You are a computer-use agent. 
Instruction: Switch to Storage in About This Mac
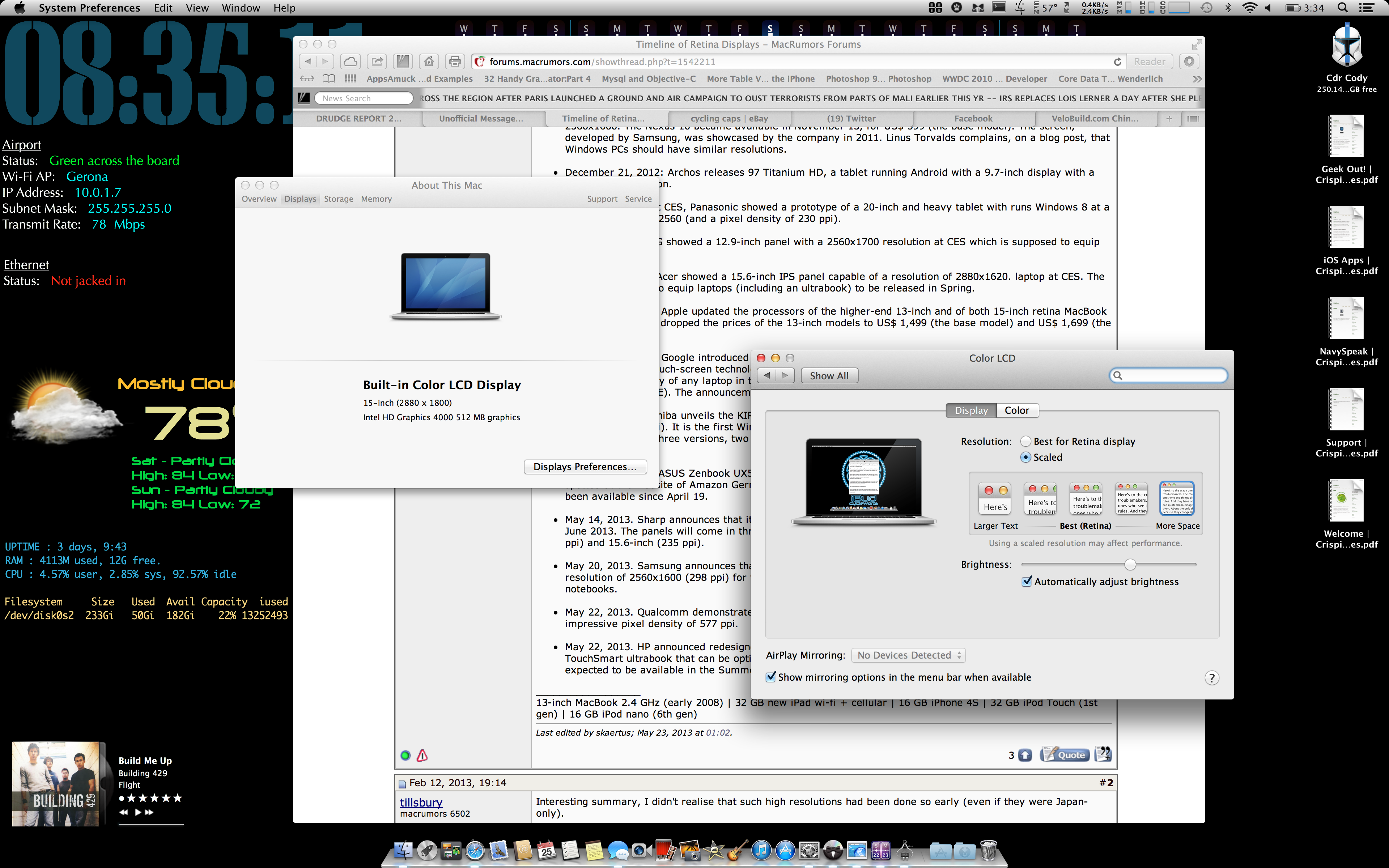(339, 199)
